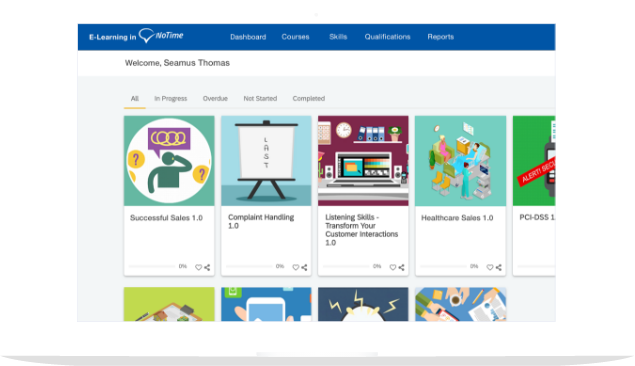Switch to the In Progress tab
This screenshot has width=635, height=366.
170,98
